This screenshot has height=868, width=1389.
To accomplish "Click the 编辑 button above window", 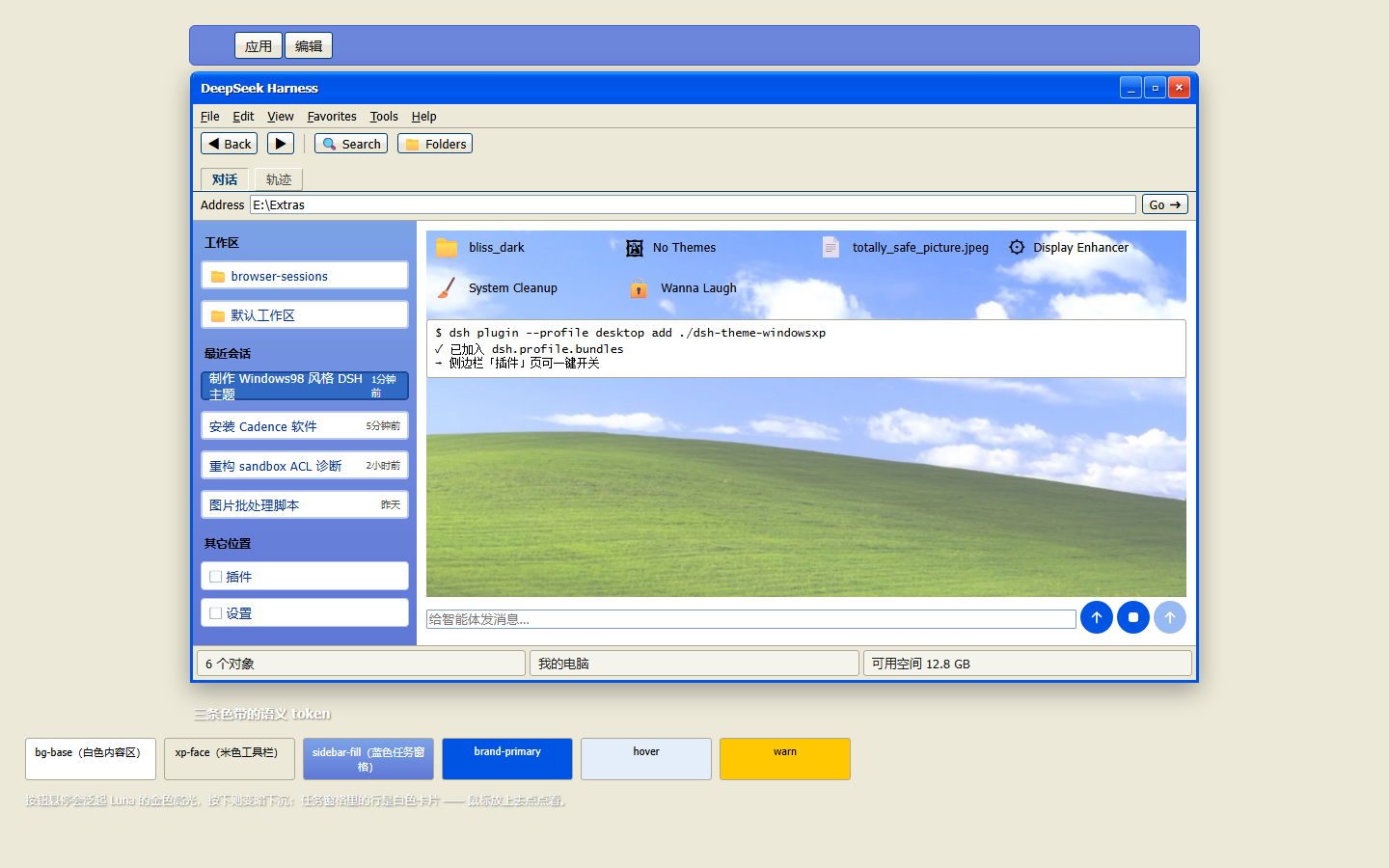I will coord(309,45).
